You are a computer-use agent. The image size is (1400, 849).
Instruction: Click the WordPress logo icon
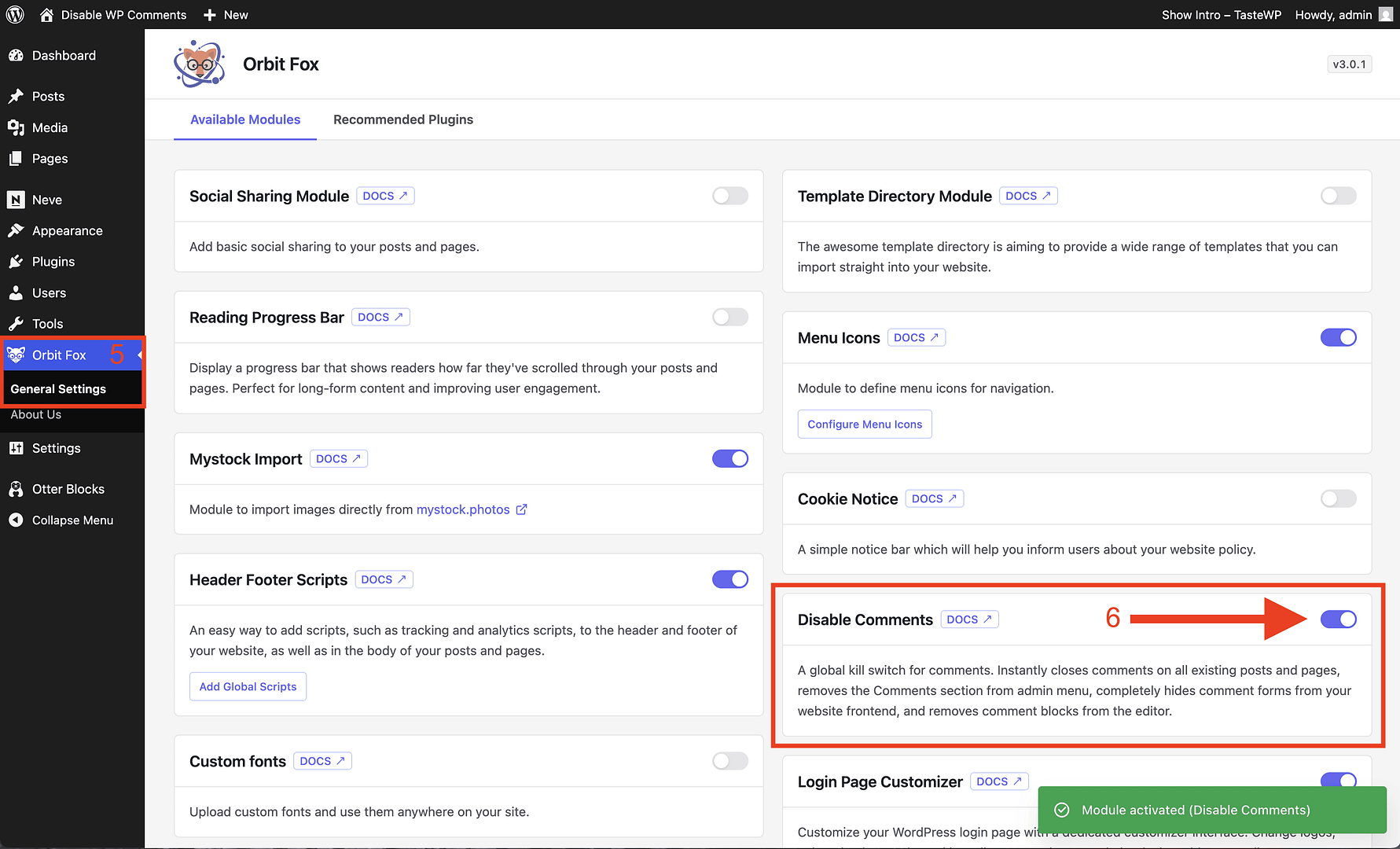click(x=15, y=14)
